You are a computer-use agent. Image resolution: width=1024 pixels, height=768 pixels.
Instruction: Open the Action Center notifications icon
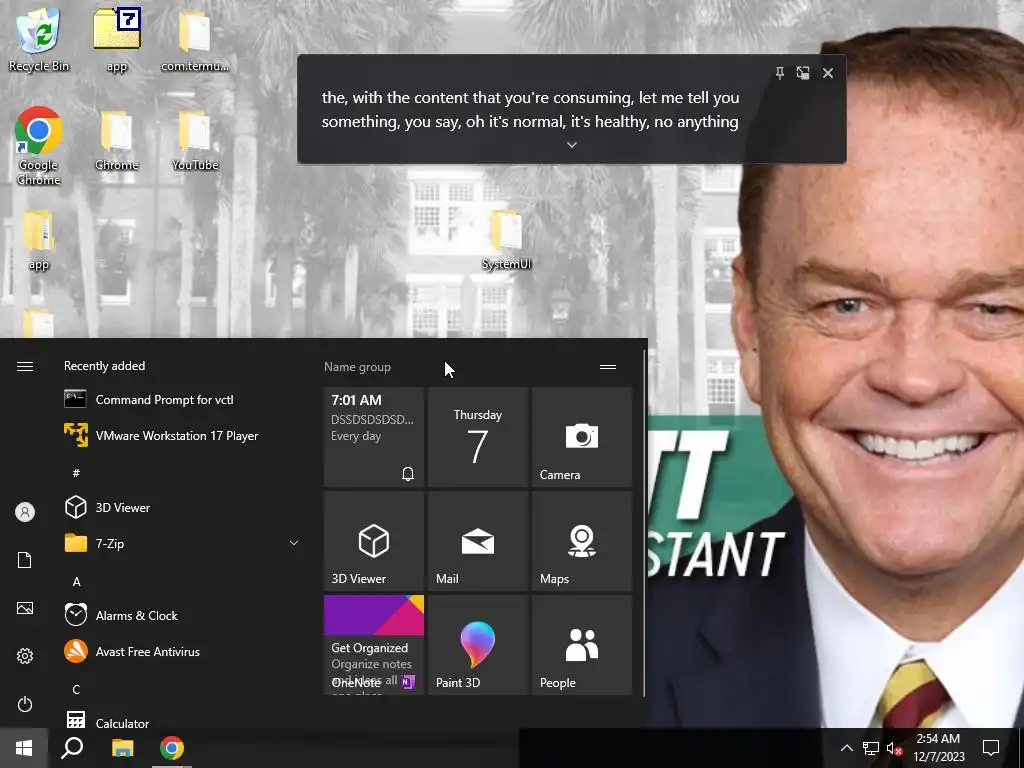[x=991, y=748]
